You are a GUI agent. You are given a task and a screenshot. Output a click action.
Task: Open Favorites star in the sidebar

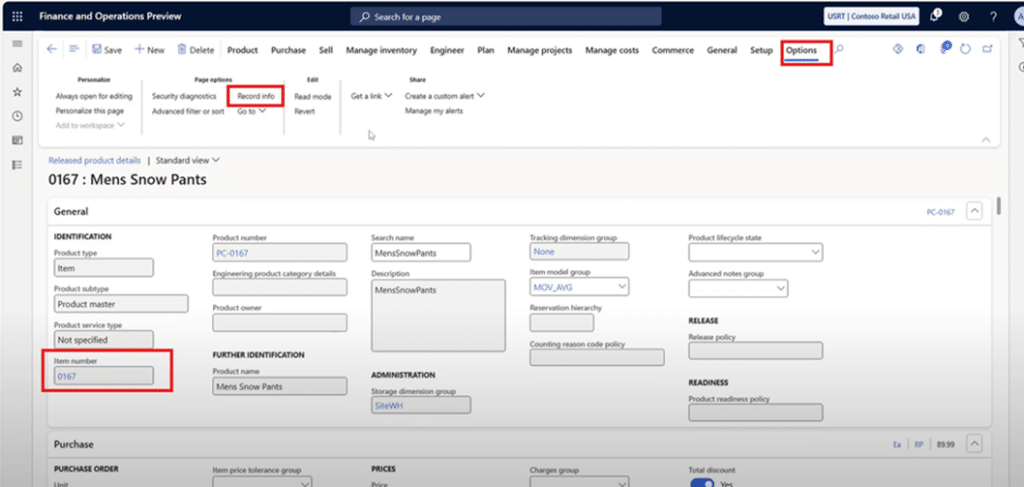point(18,92)
